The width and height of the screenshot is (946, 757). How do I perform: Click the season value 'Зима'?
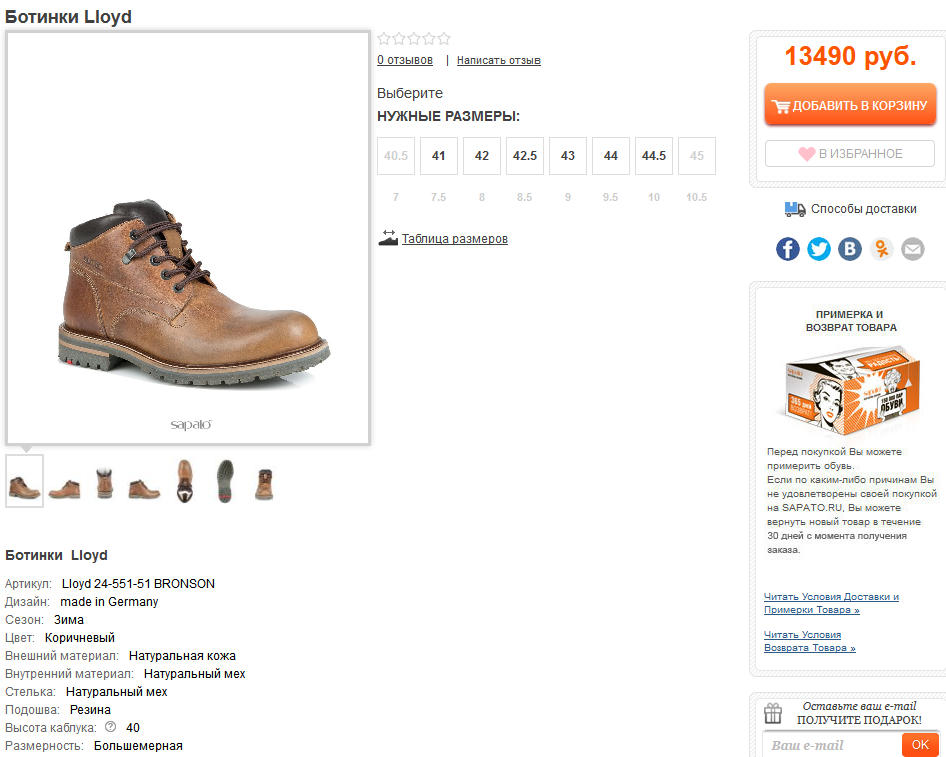69,619
